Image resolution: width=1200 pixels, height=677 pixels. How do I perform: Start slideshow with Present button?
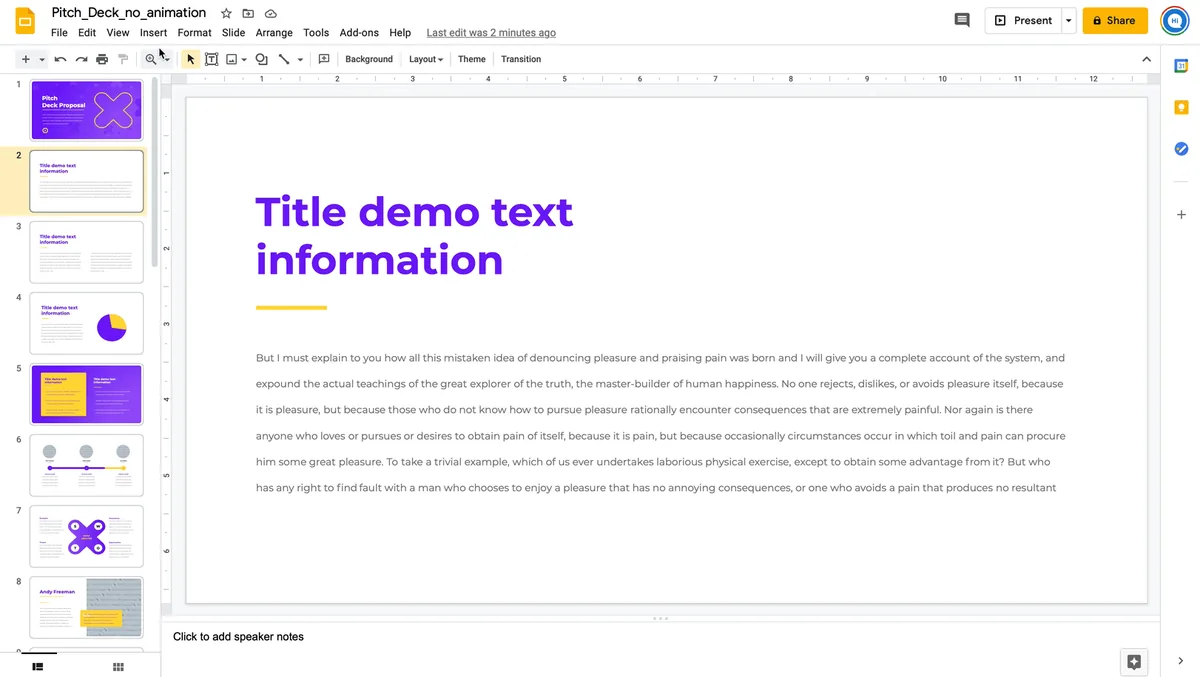point(1023,20)
